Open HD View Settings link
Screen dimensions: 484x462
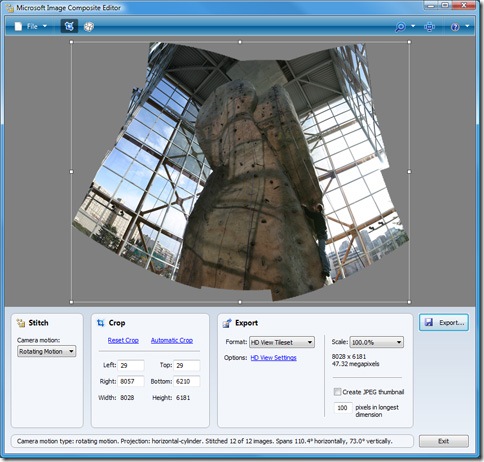(x=273, y=358)
